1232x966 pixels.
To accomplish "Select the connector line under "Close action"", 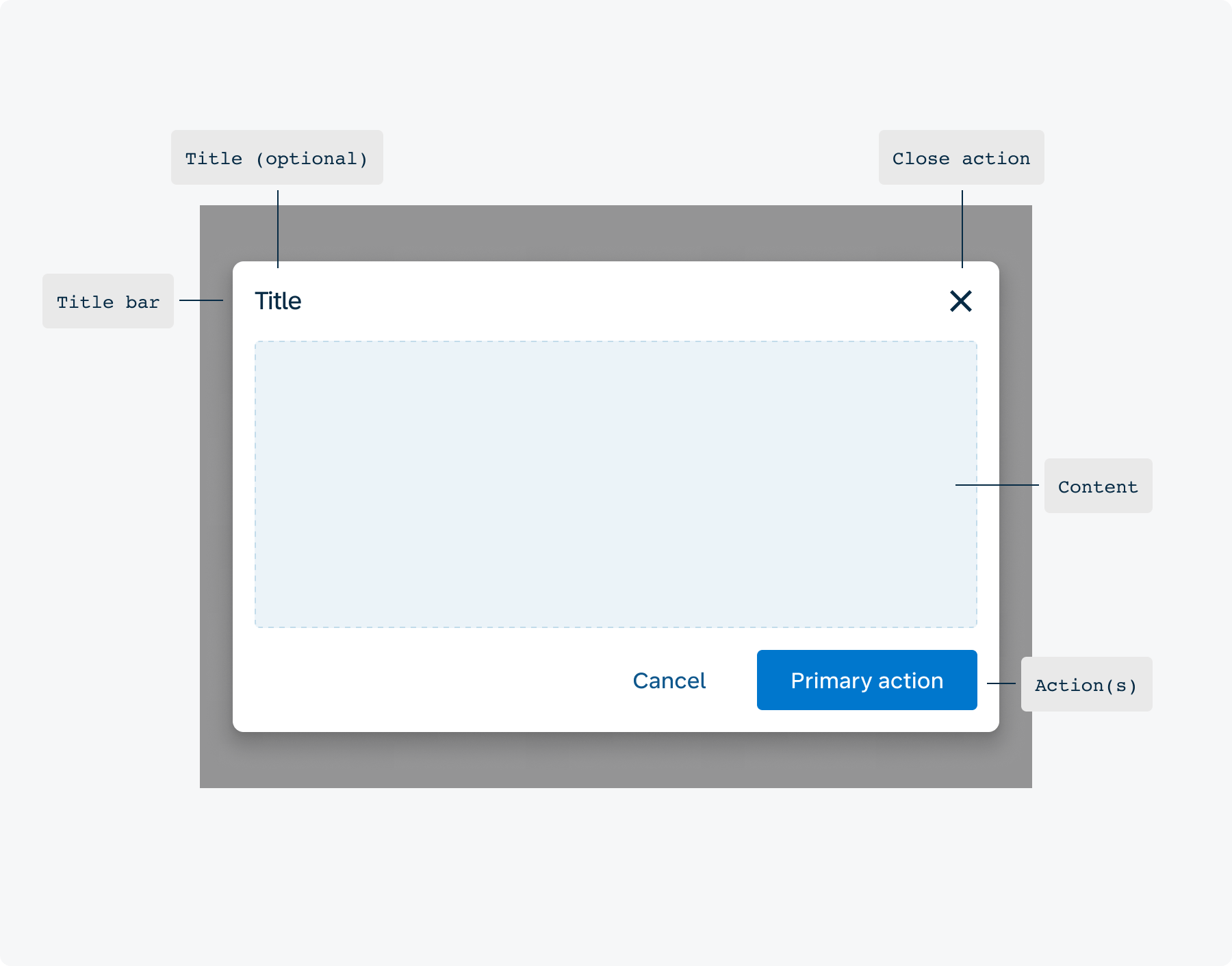I will (x=962, y=229).
